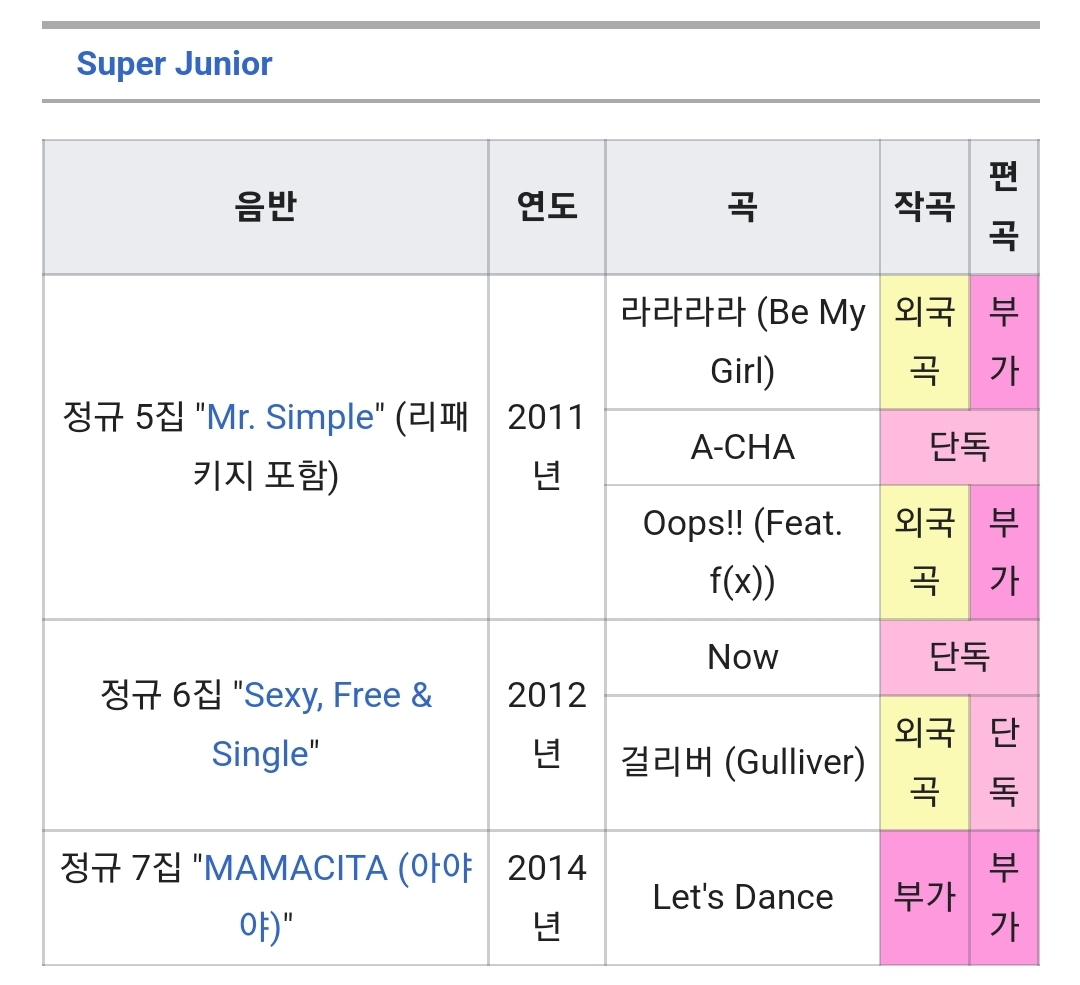
Task: Open the Super Junior link
Action: [x=174, y=64]
